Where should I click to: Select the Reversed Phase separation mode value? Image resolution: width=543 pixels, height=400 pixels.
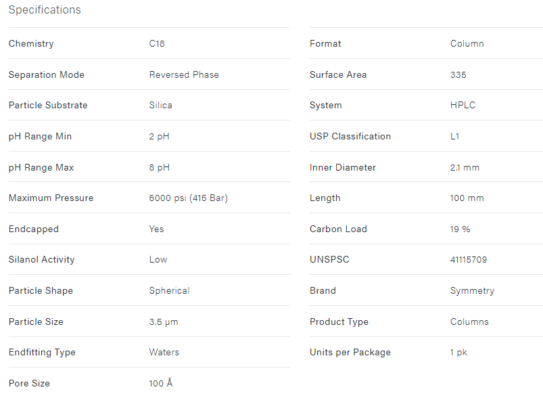tap(184, 74)
